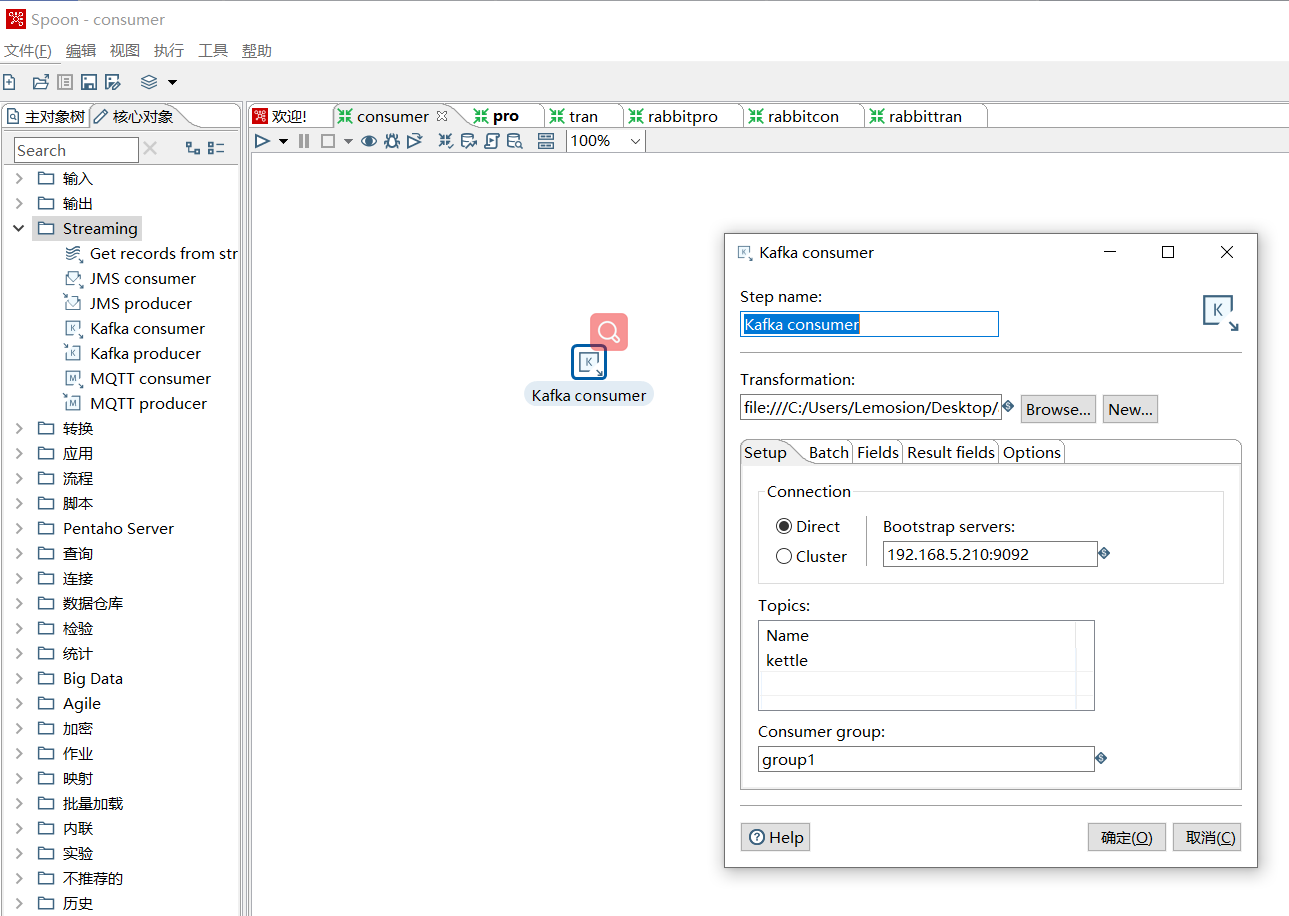
Task: Stop the running transformation
Action: click(x=327, y=141)
